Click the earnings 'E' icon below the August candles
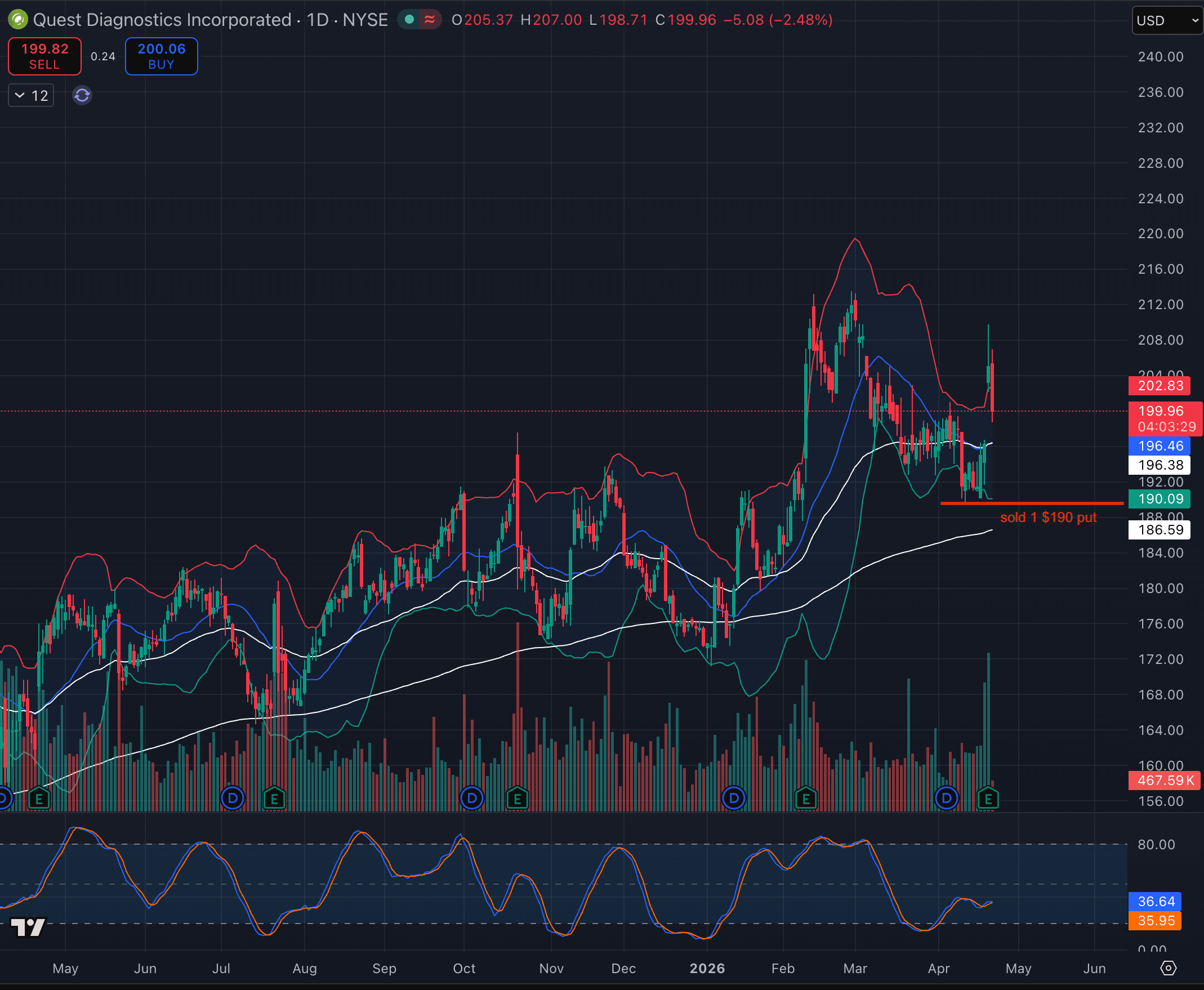Viewport: 1204px width, 990px height. [275, 799]
